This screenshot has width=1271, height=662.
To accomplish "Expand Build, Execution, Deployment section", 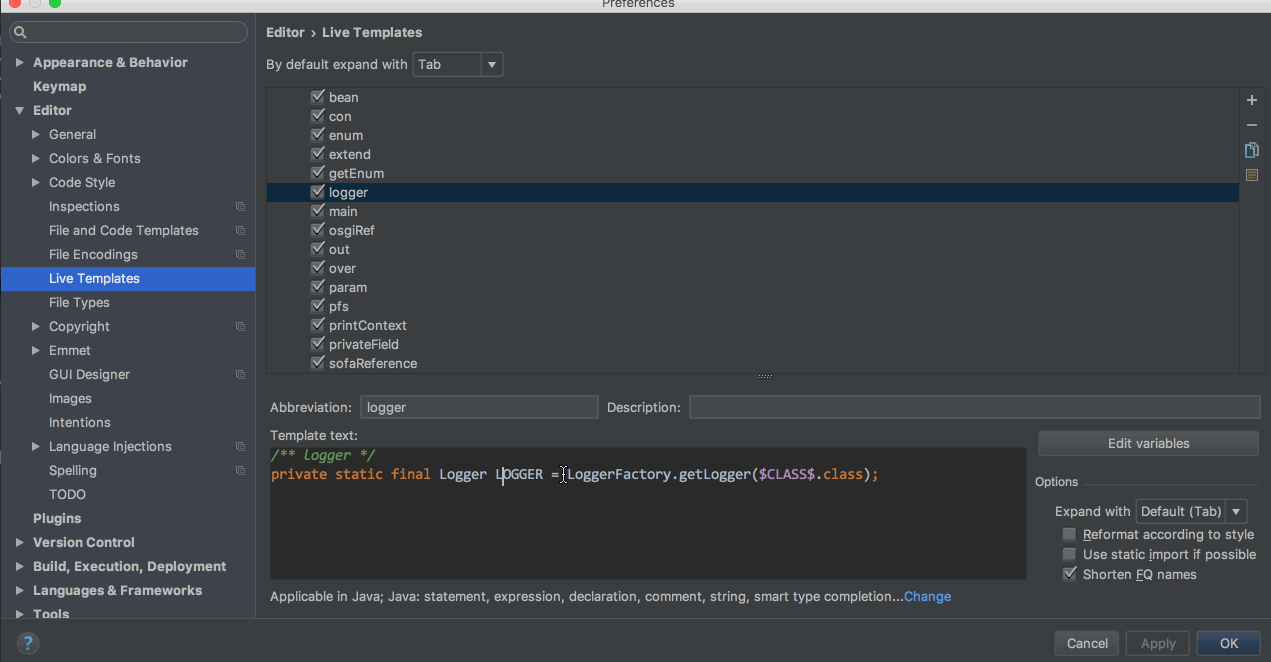I will (19, 567).
